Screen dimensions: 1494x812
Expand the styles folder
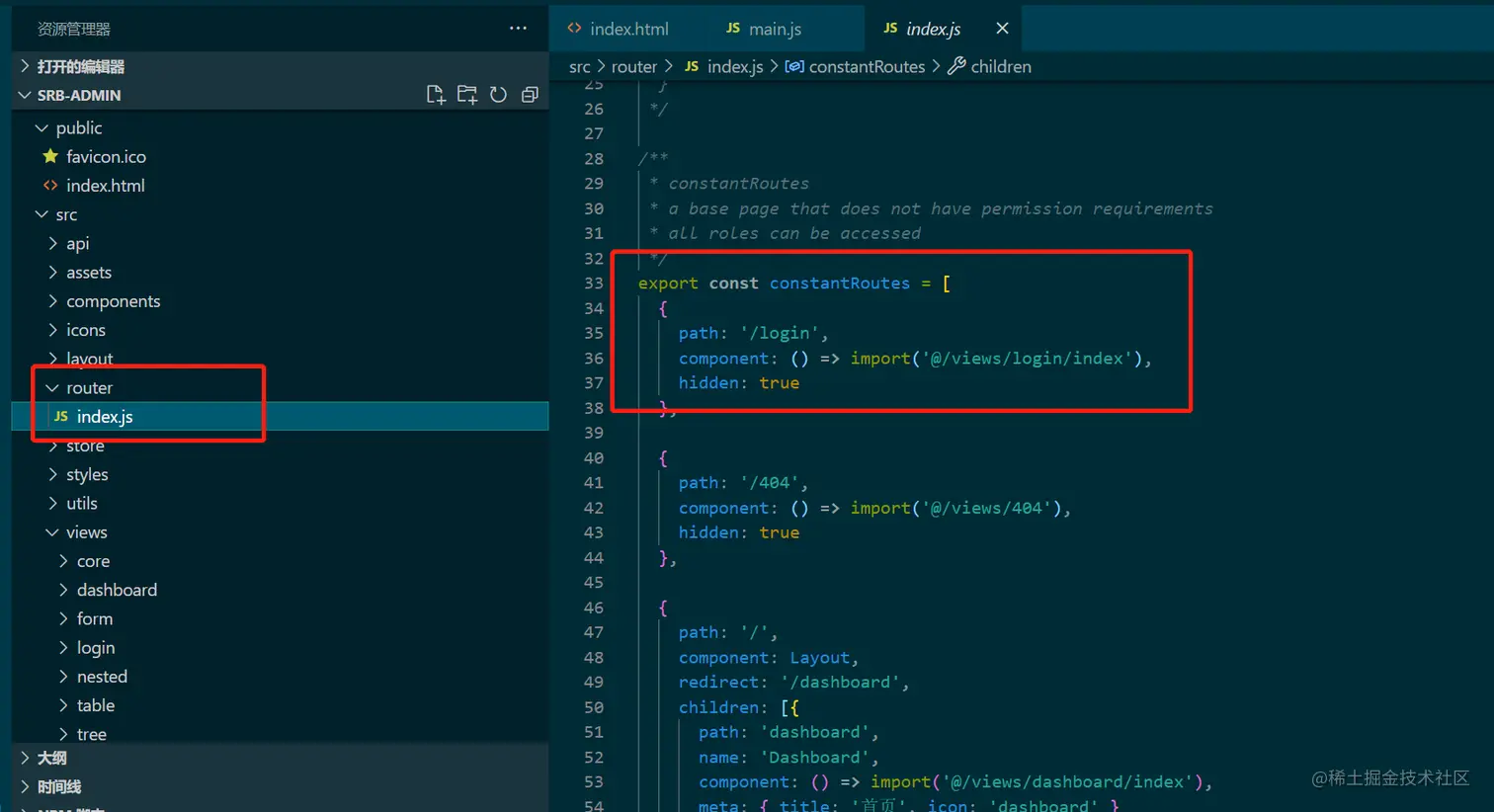tap(280, 474)
